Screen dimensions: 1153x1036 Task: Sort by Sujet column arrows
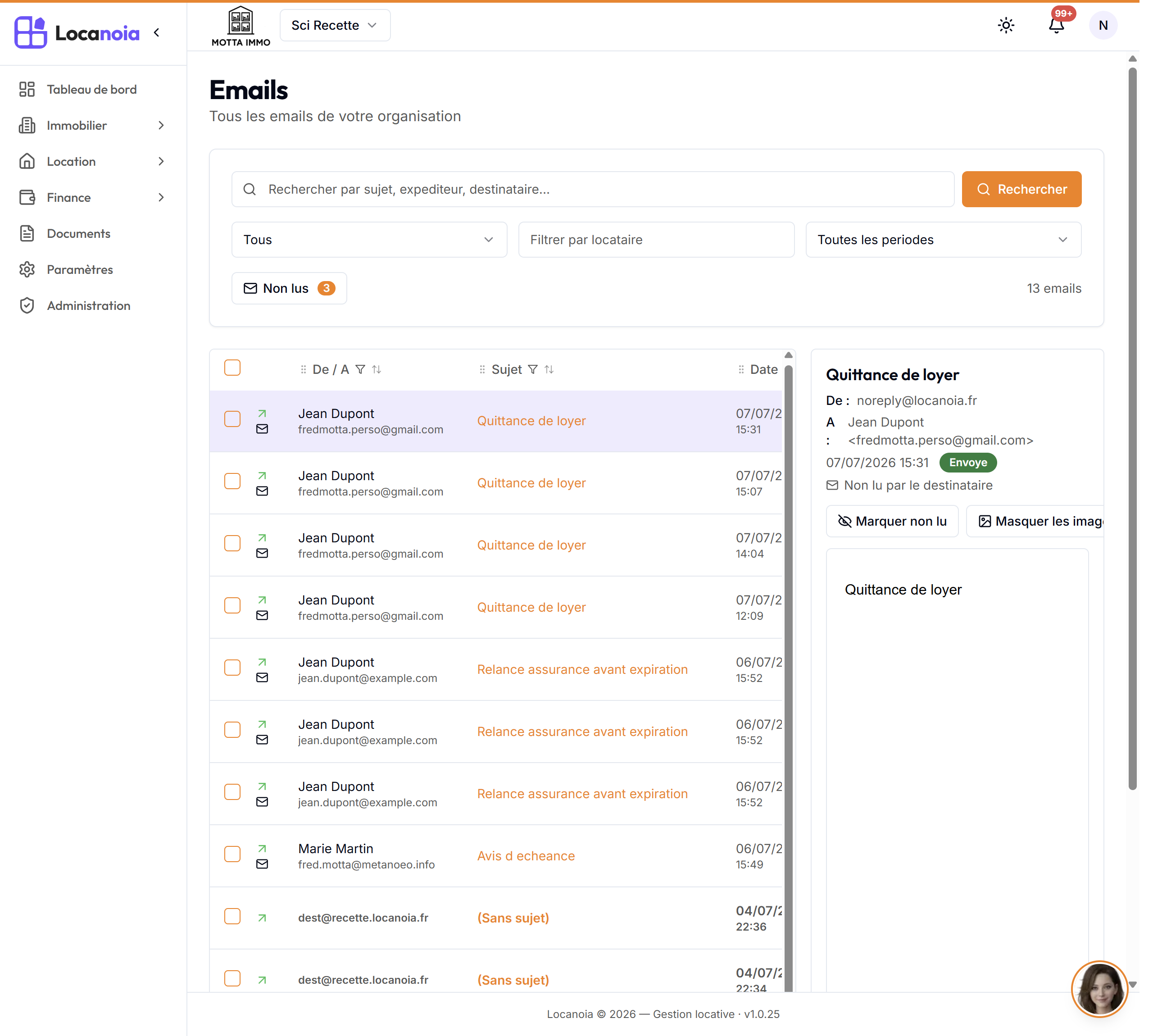(549, 369)
